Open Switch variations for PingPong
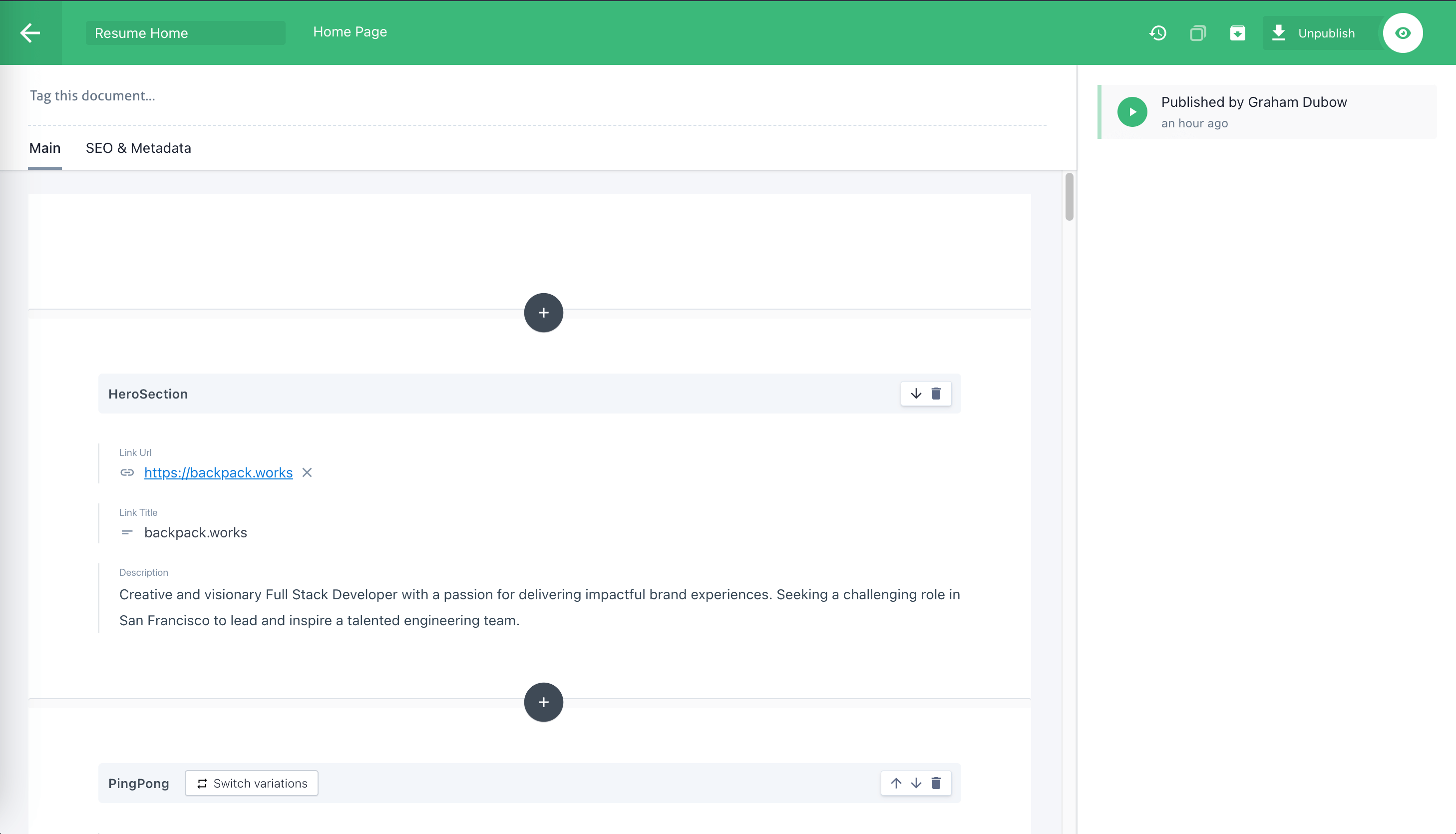Viewport: 1456px width, 834px height. tap(251, 783)
